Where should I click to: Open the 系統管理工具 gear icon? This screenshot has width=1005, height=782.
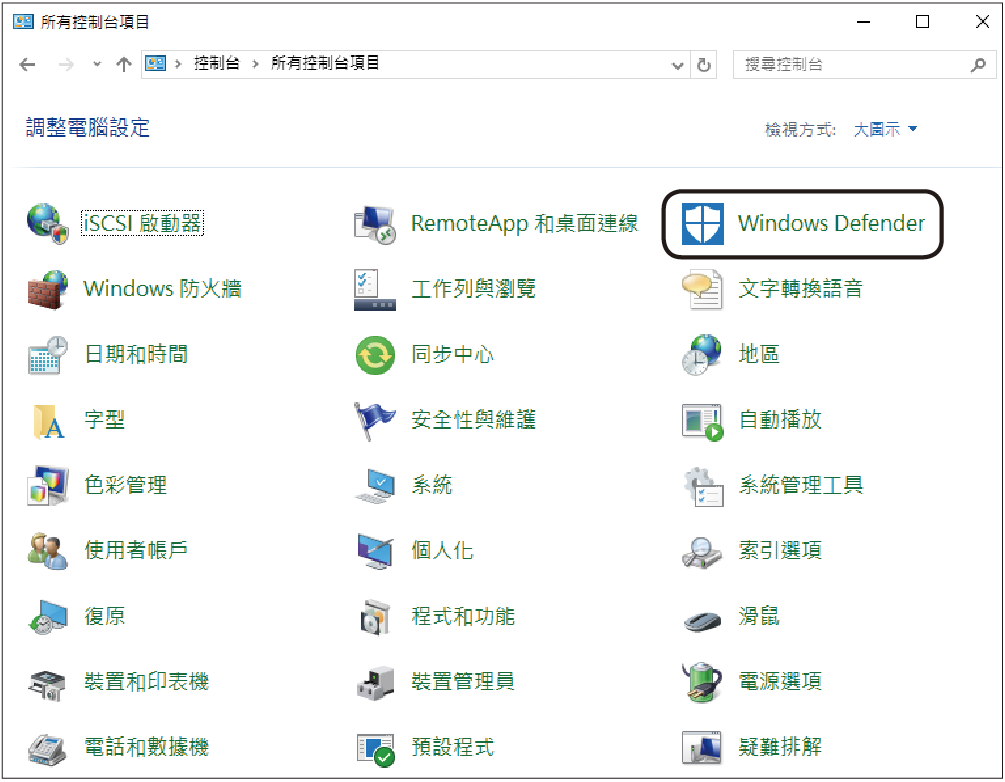pos(702,487)
